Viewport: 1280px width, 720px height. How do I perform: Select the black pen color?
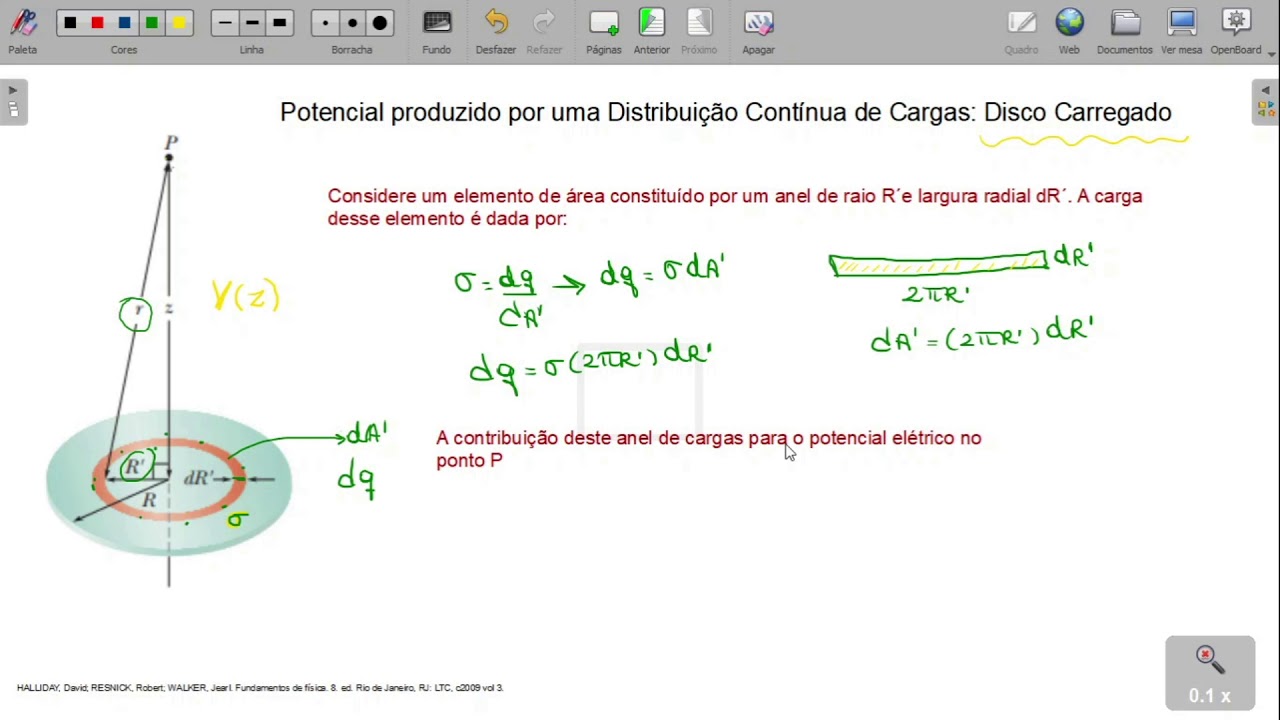point(70,23)
